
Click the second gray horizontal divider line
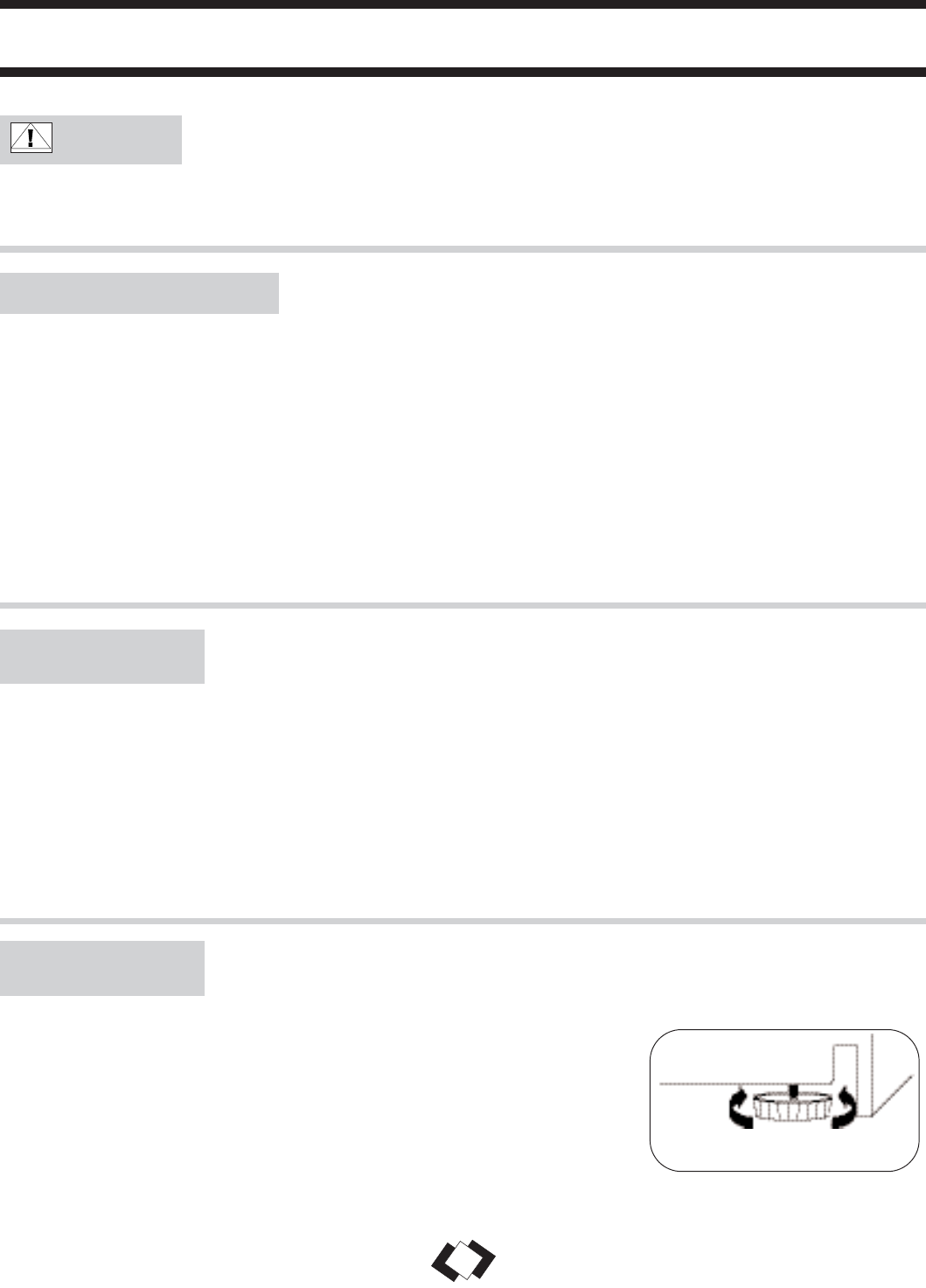coord(463,605)
